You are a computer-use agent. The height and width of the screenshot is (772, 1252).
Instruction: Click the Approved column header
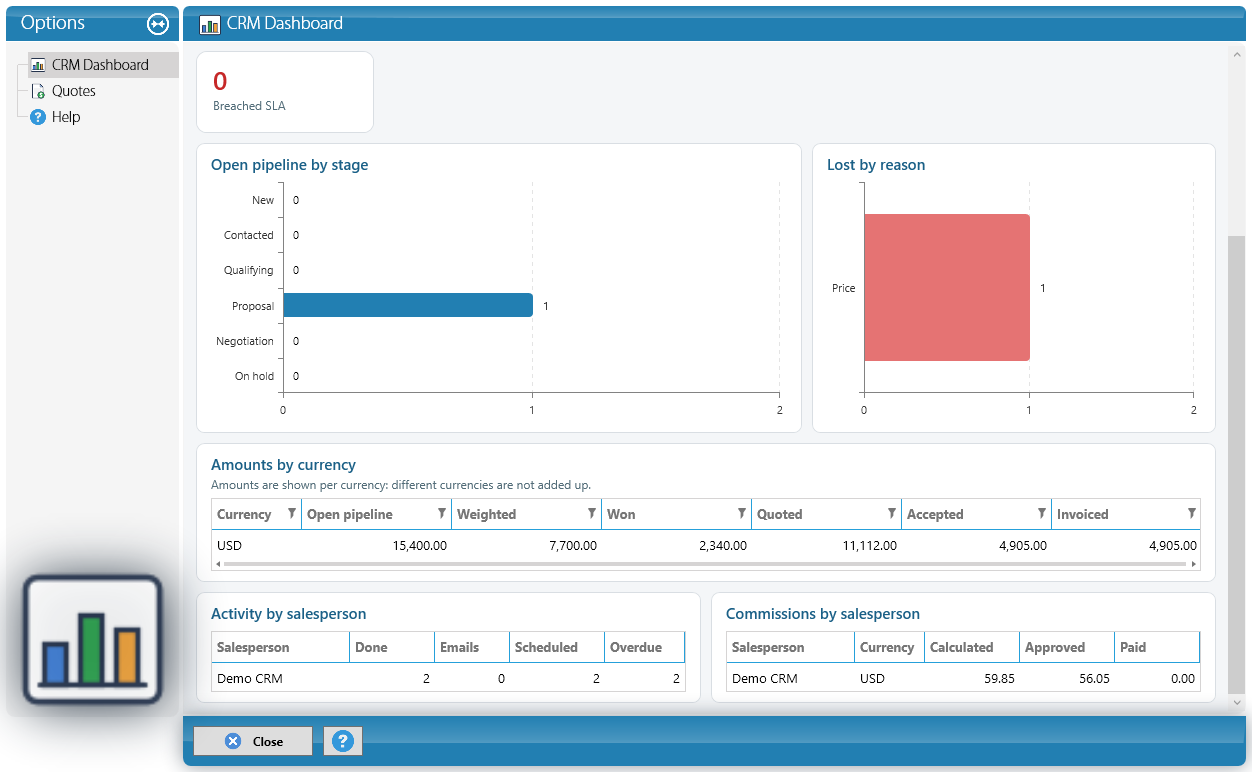(1067, 647)
